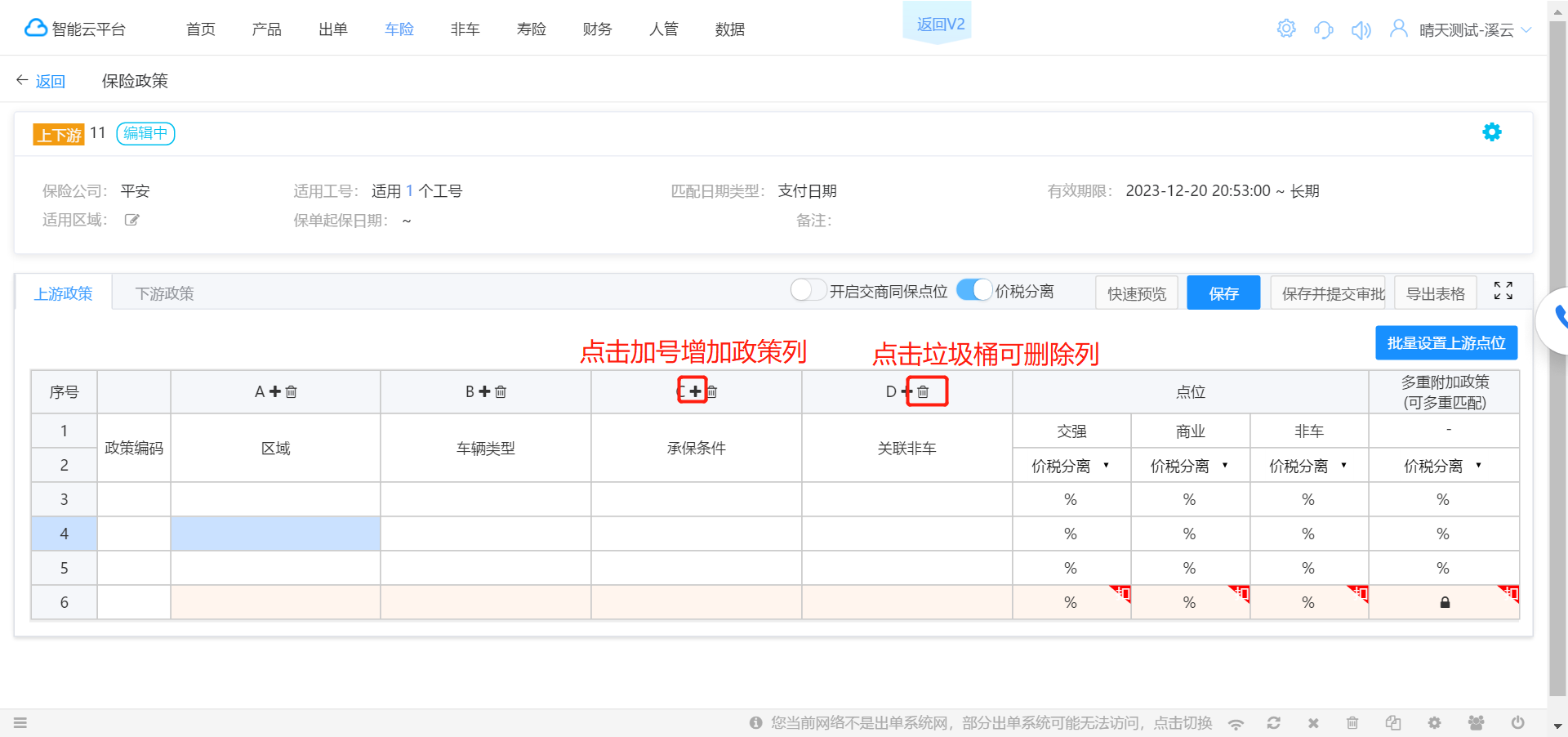Click the 编辑中 status badge
This screenshot has height=737, width=1568.
145,133
